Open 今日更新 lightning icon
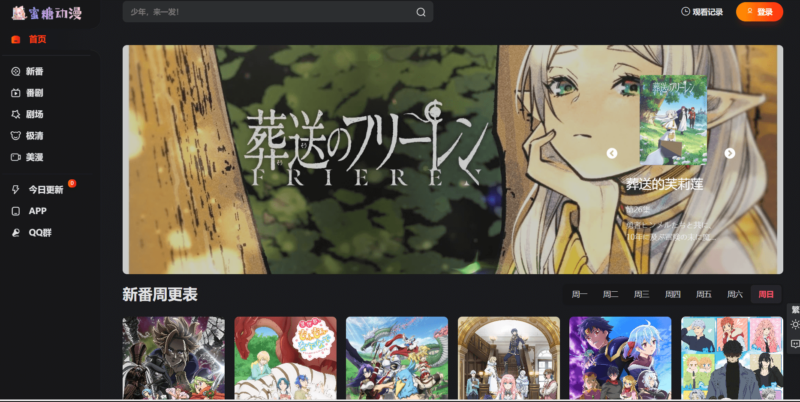The height and width of the screenshot is (402, 800). coord(16,189)
